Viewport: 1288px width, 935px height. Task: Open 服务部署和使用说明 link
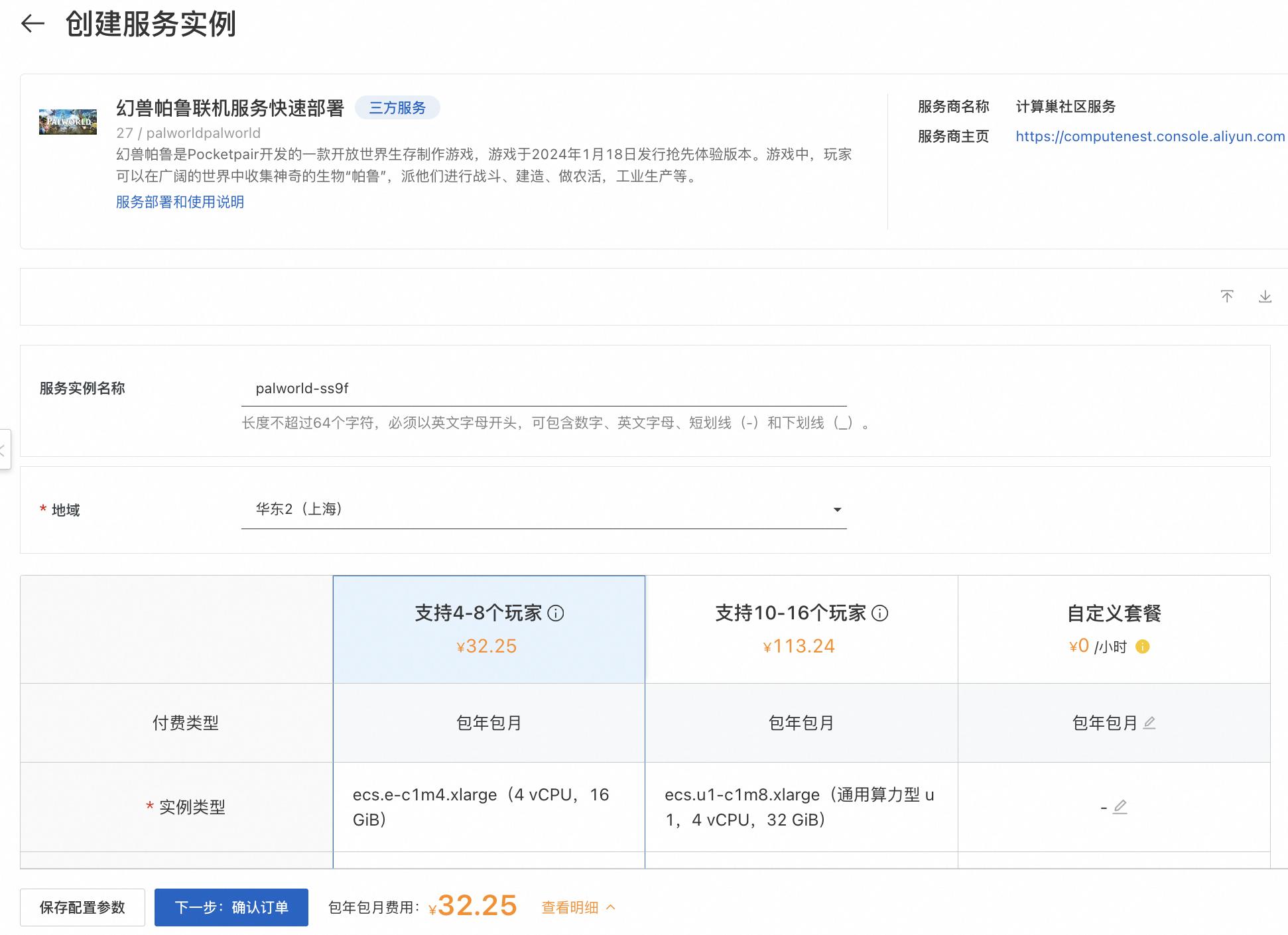180,202
